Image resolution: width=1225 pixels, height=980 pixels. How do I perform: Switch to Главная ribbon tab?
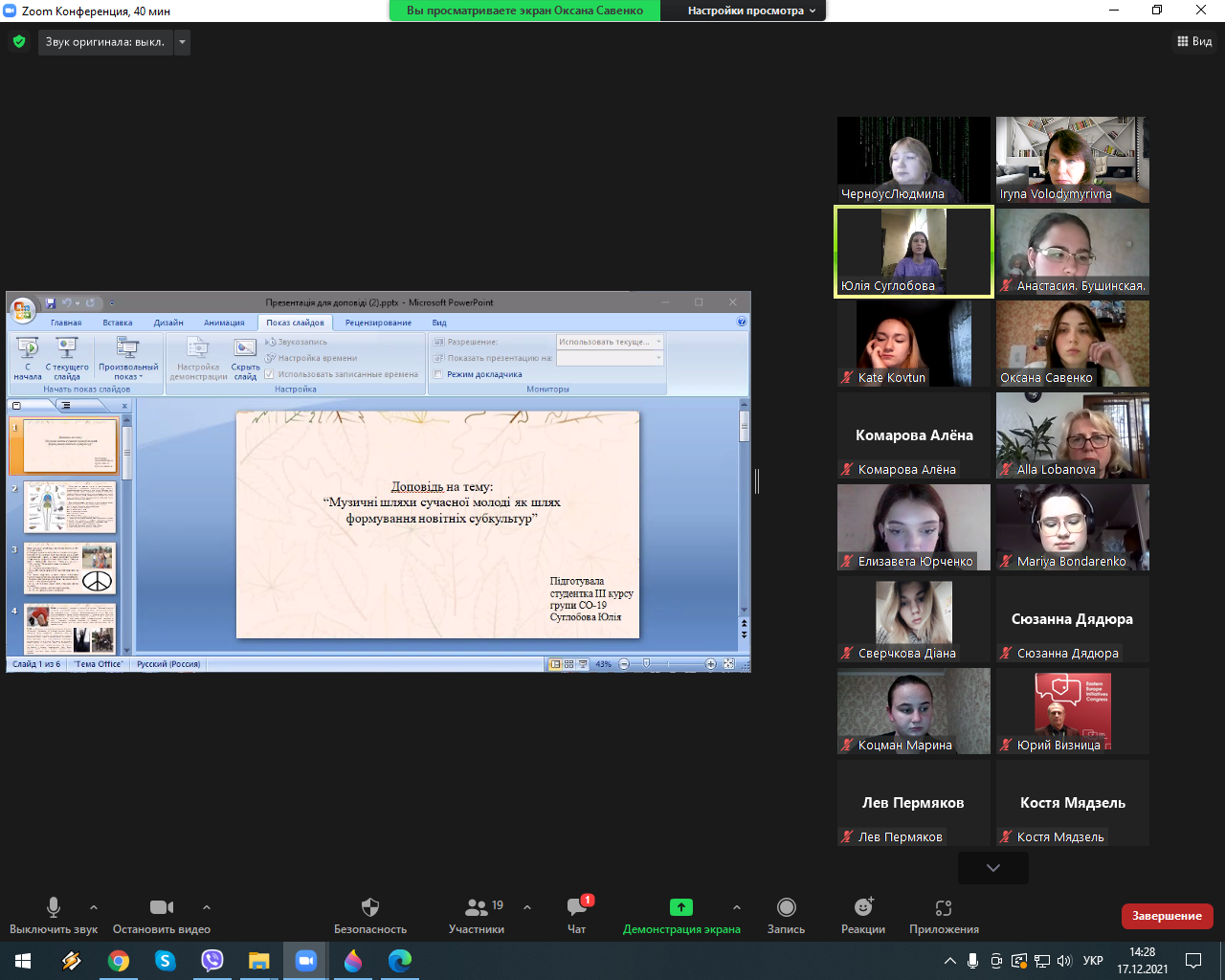coord(66,323)
